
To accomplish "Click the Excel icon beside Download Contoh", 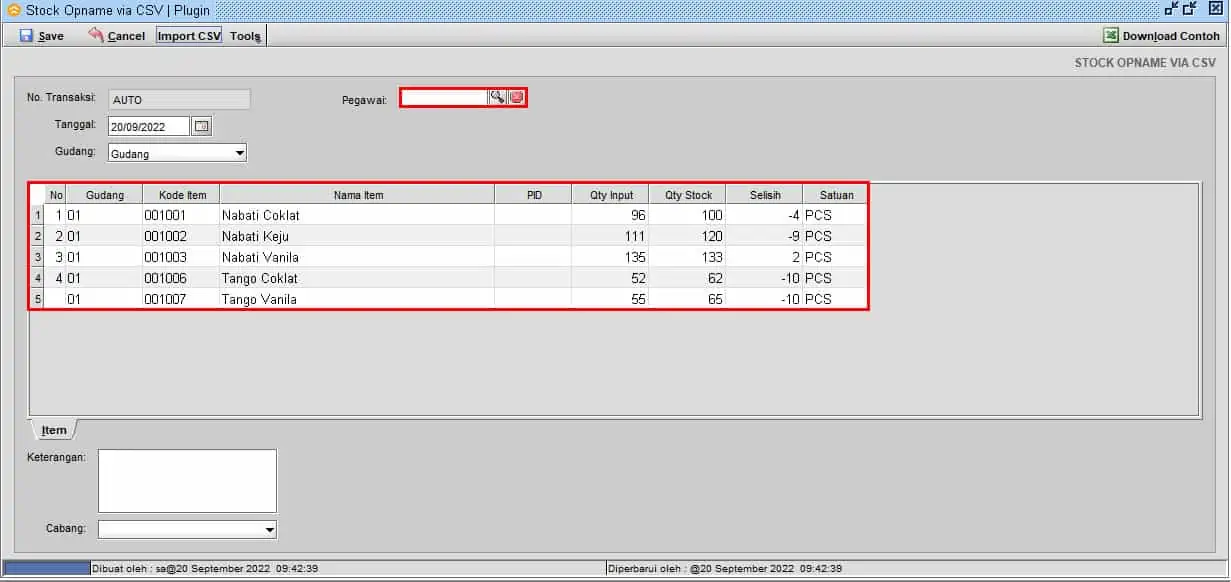I will tap(1110, 35).
